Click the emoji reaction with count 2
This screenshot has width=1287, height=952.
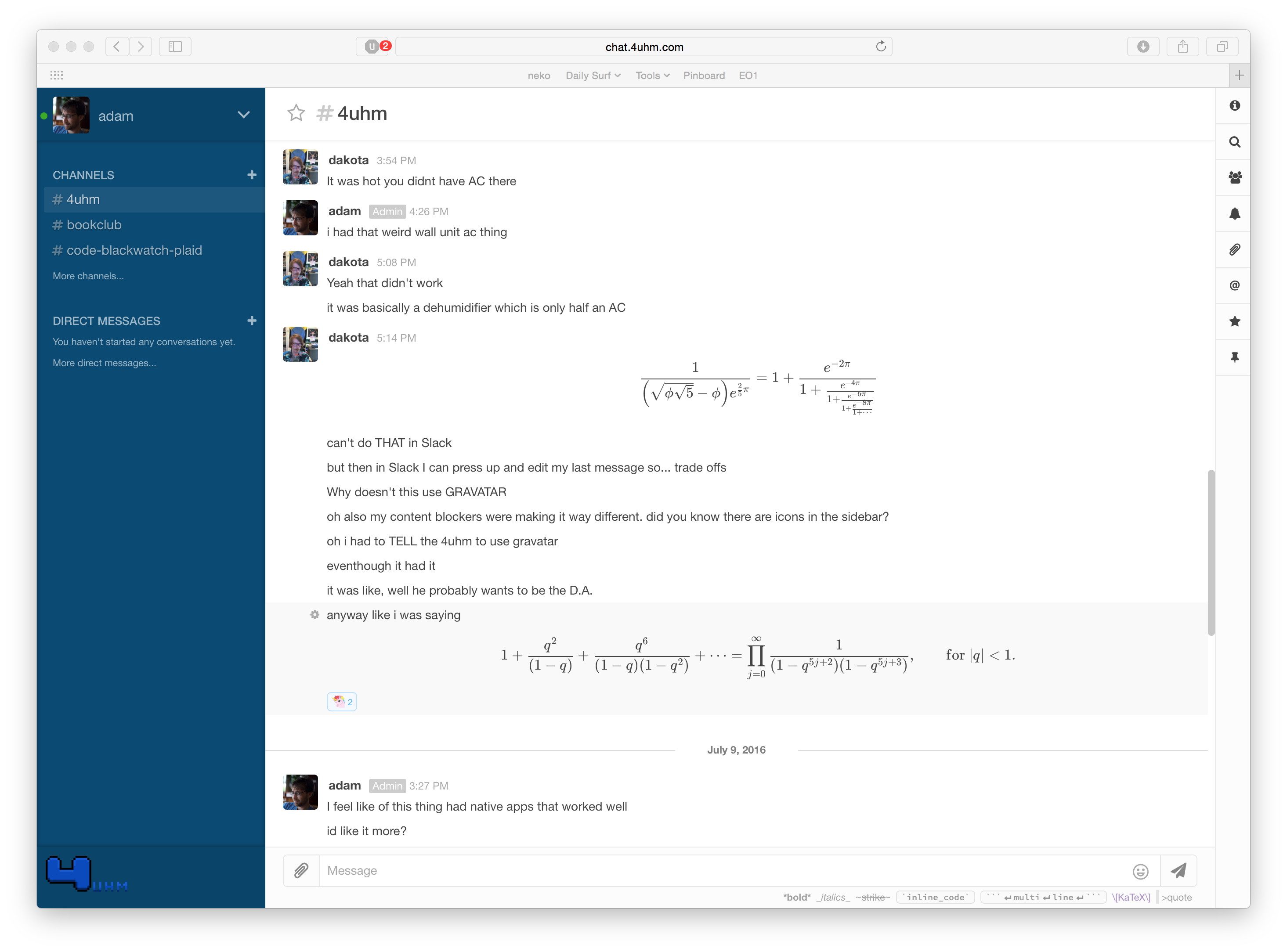click(x=341, y=701)
